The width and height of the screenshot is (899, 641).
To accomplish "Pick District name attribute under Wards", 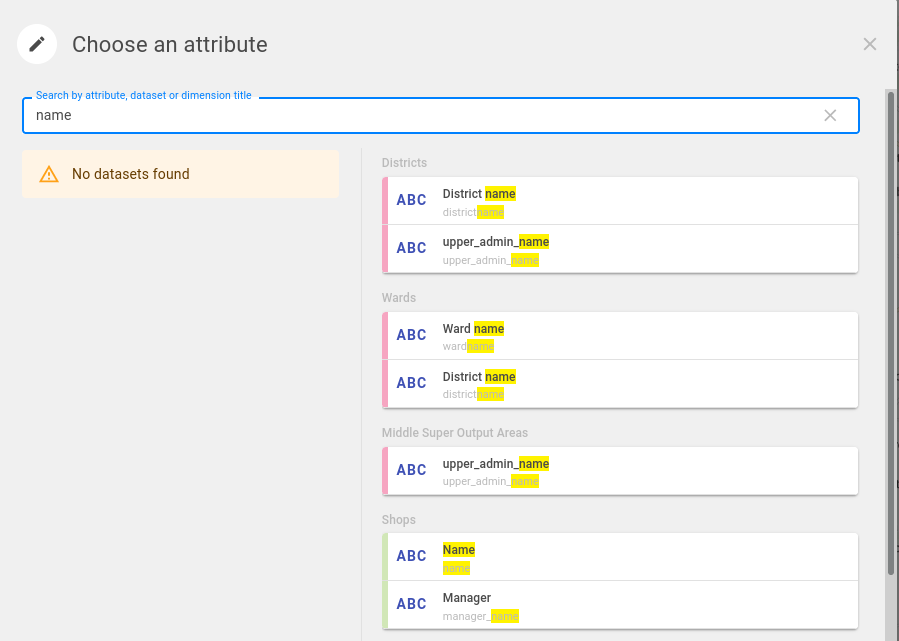I will 620,384.
